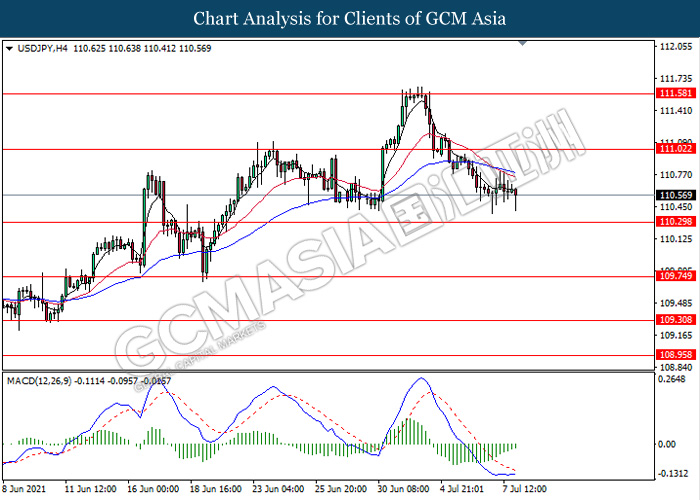
Task: Click the 109.485 price scale value
Action: pos(676,304)
